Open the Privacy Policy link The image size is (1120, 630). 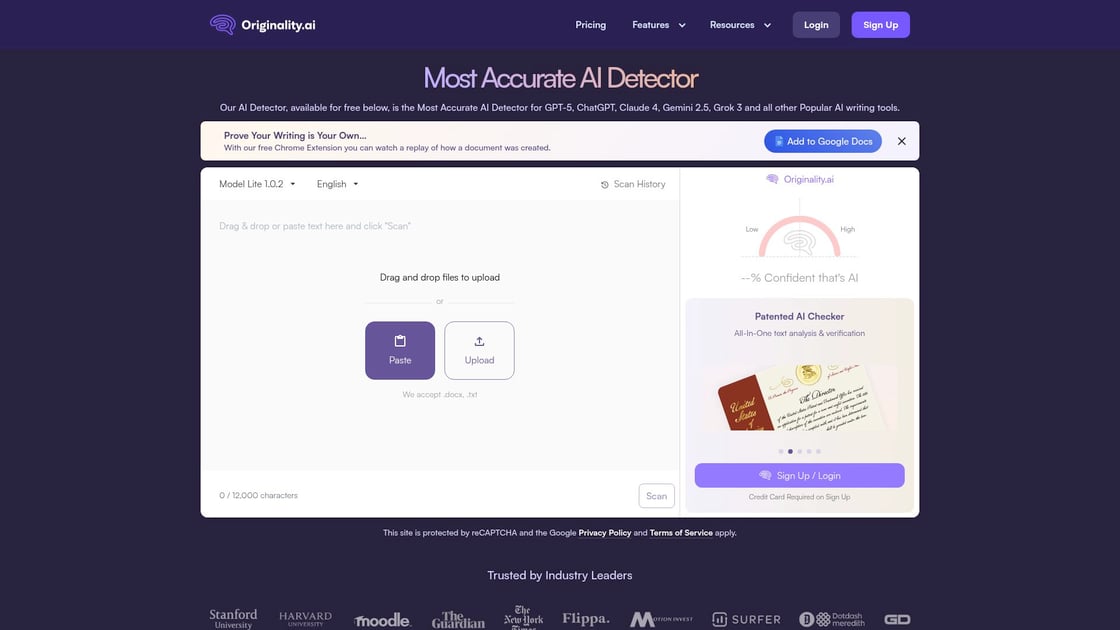point(604,531)
